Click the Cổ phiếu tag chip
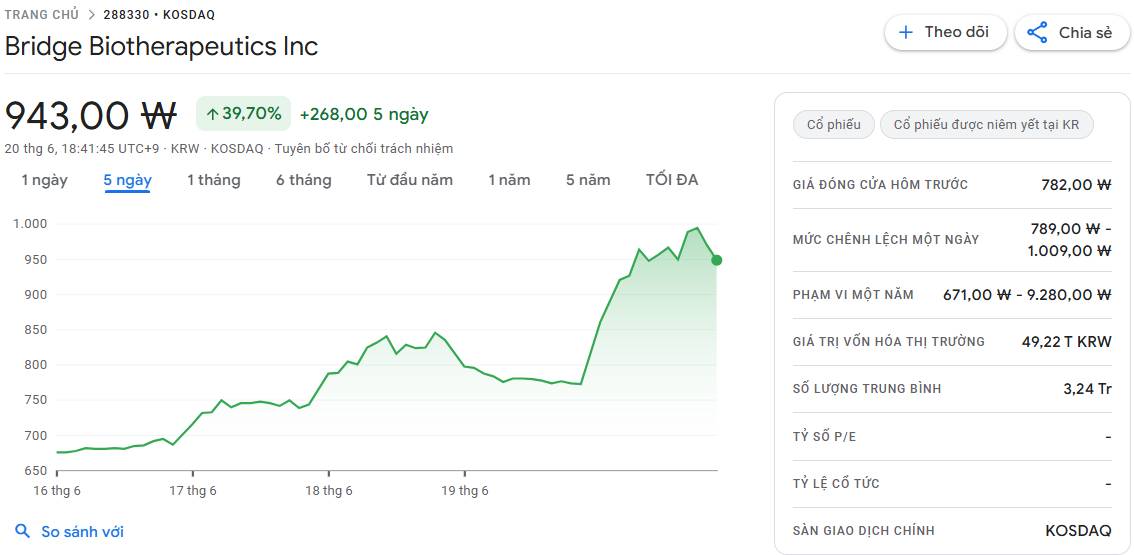 (x=834, y=124)
